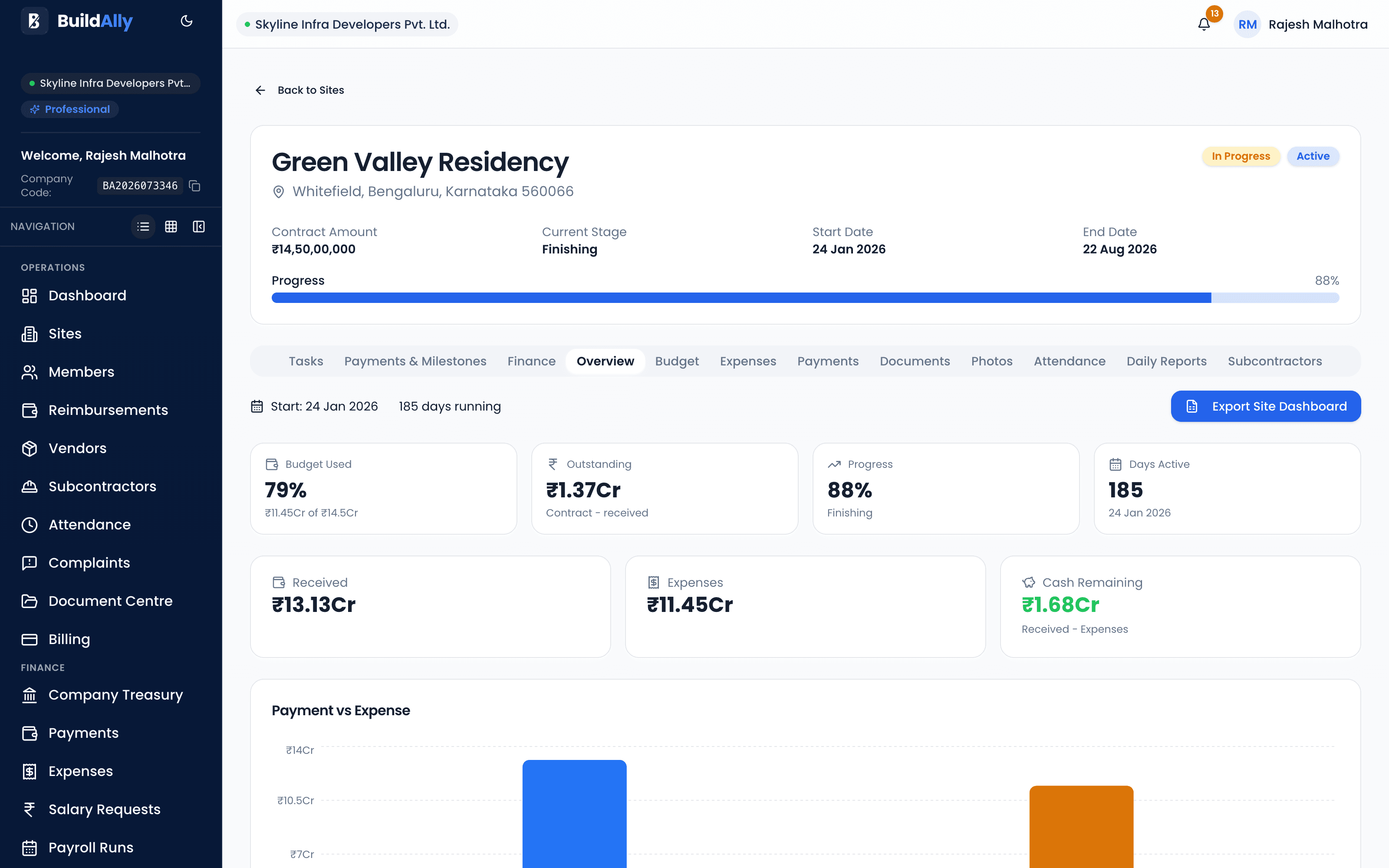Click the Dashboard sidebar icon
Screen dimensions: 1389x868
29,296
